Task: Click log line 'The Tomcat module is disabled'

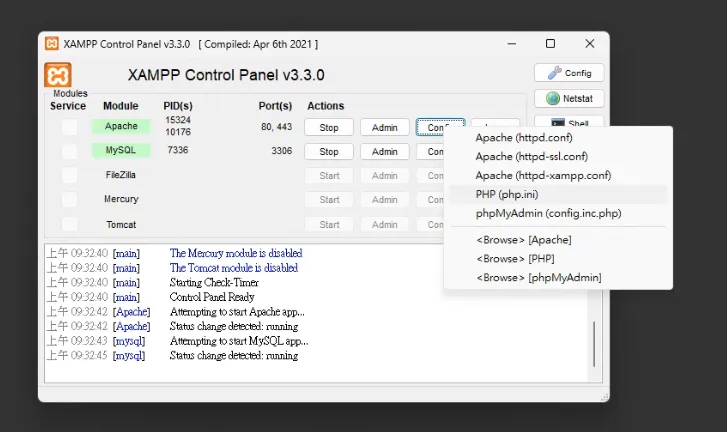Action: [x=234, y=268]
